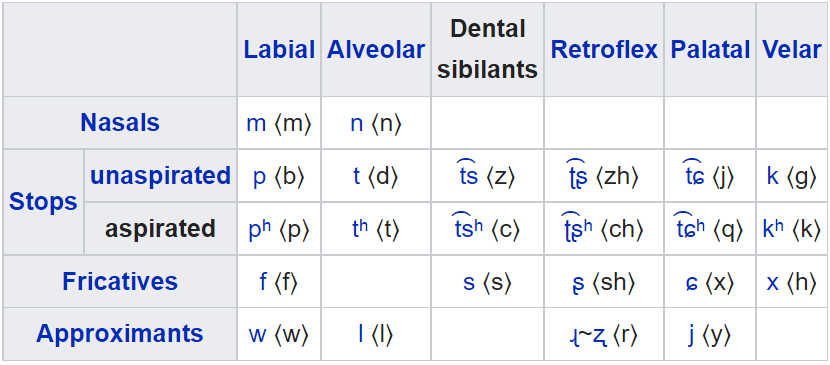Image resolution: width=830 pixels, height=365 pixels.
Task: Open the unaspirated row header link
Action: [160, 176]
